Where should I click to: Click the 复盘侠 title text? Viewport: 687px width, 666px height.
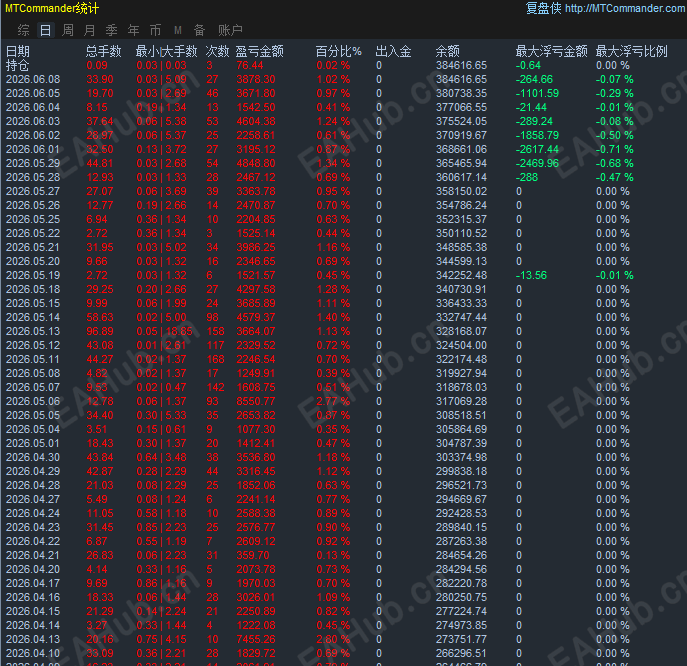pyautogui.click(x=543, y=8)
